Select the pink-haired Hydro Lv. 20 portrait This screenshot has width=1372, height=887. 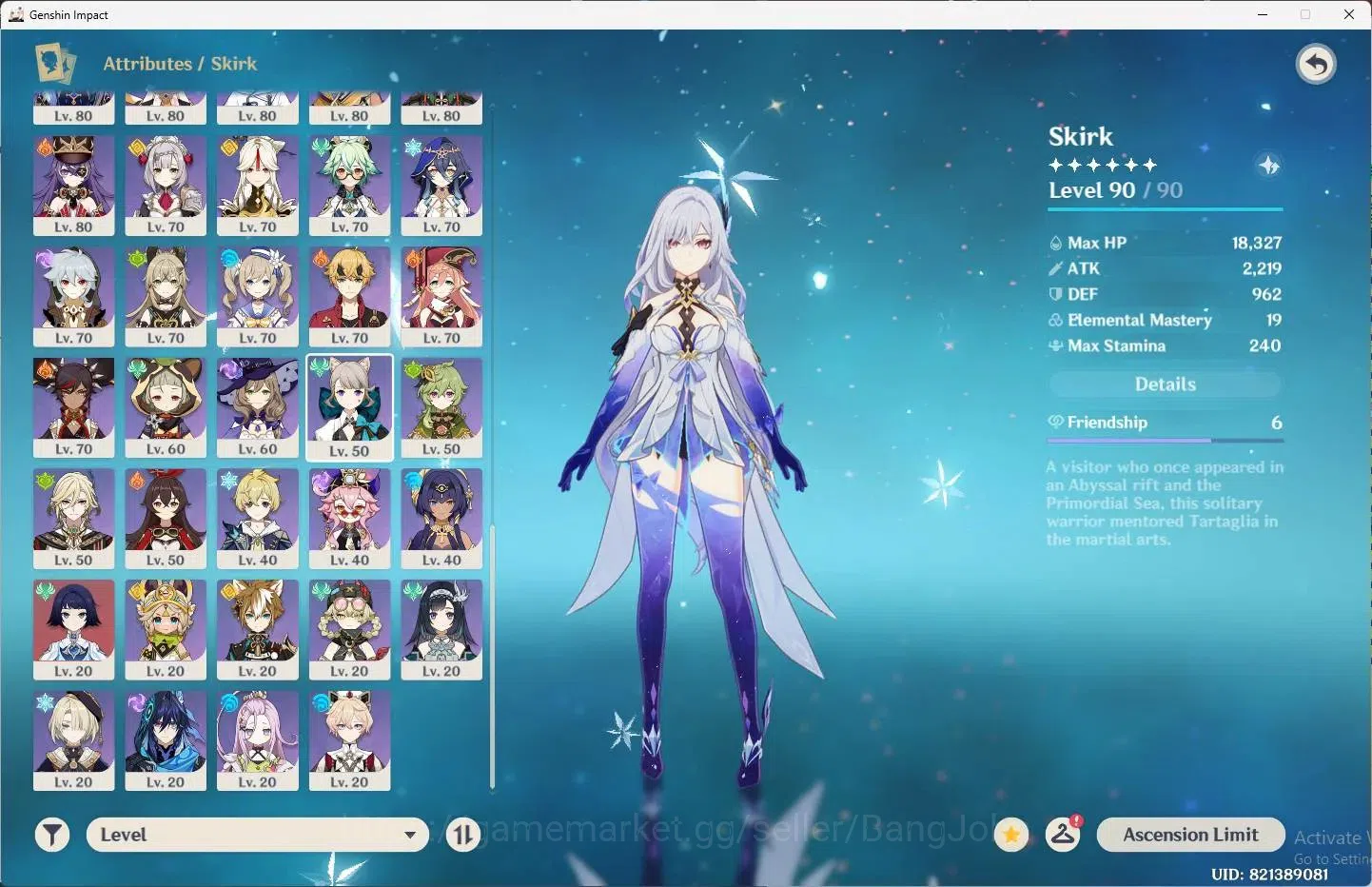tap(258, 741)
